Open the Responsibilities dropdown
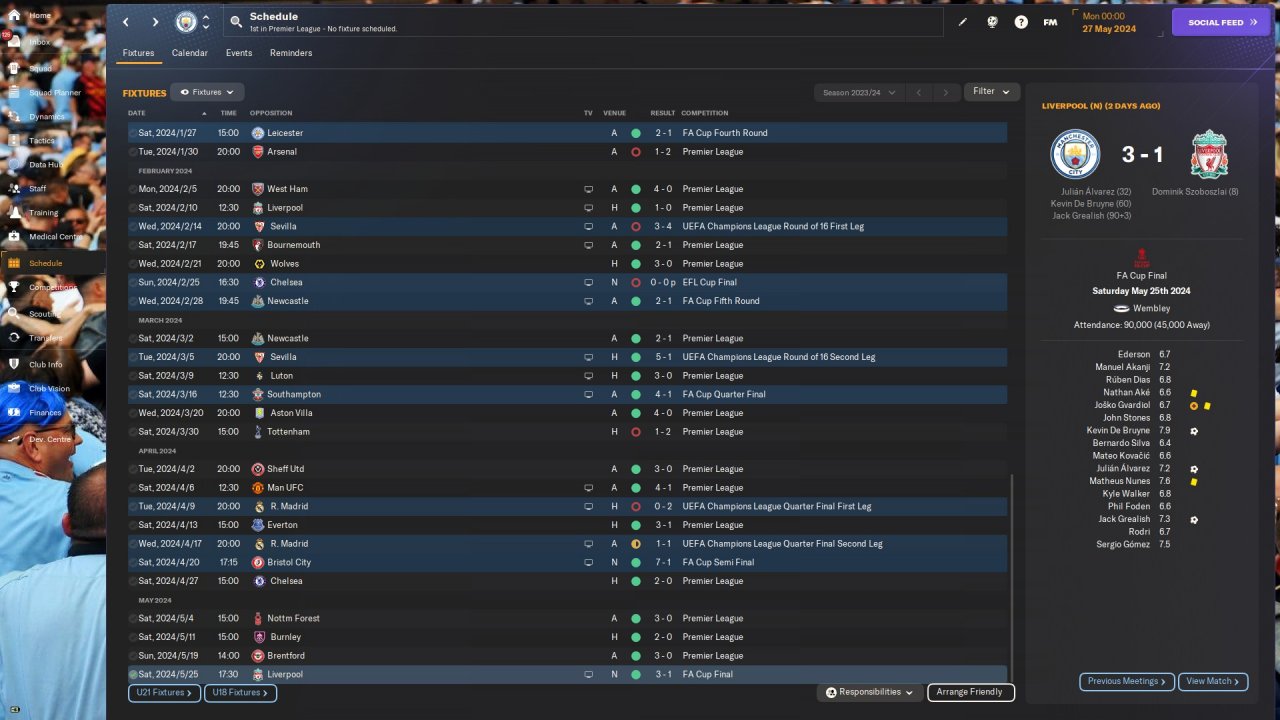 coord(870,692)
